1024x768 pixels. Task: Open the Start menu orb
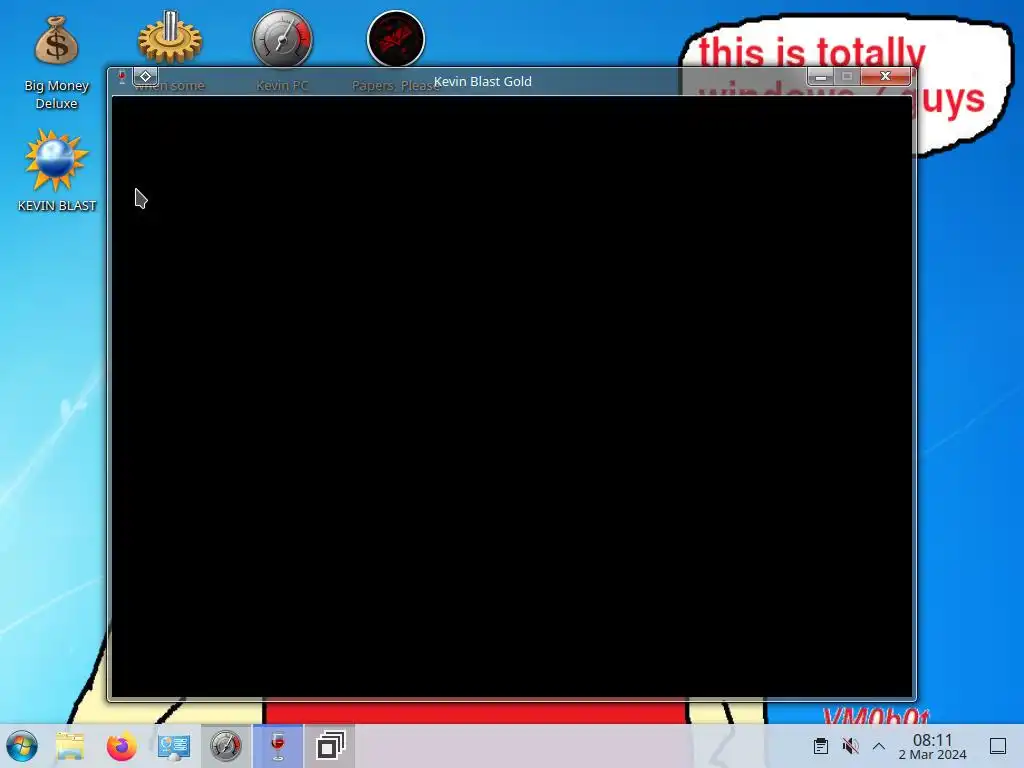pyautogui.click(x=22, y=746)
